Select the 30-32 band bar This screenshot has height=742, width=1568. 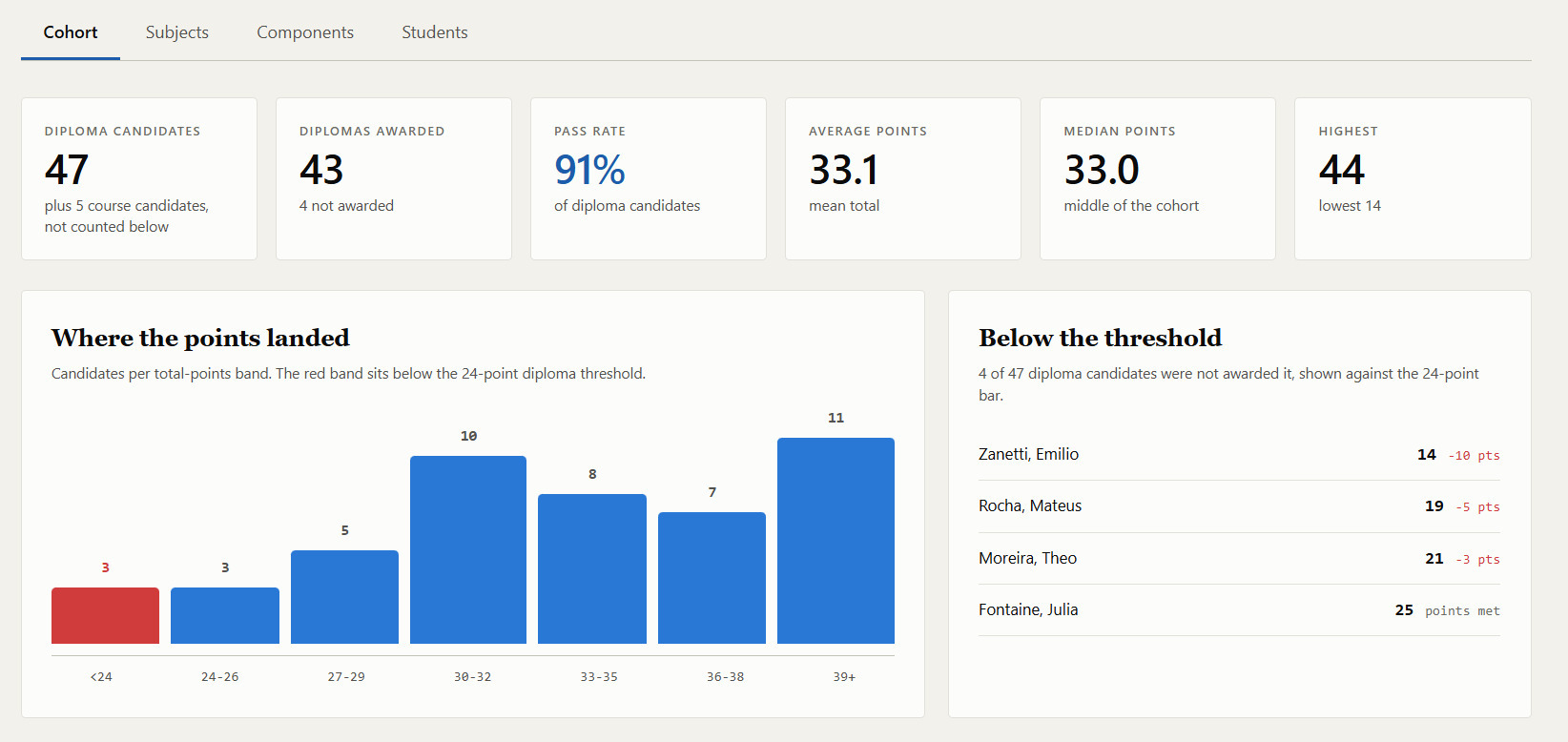(x=468, y=549)
